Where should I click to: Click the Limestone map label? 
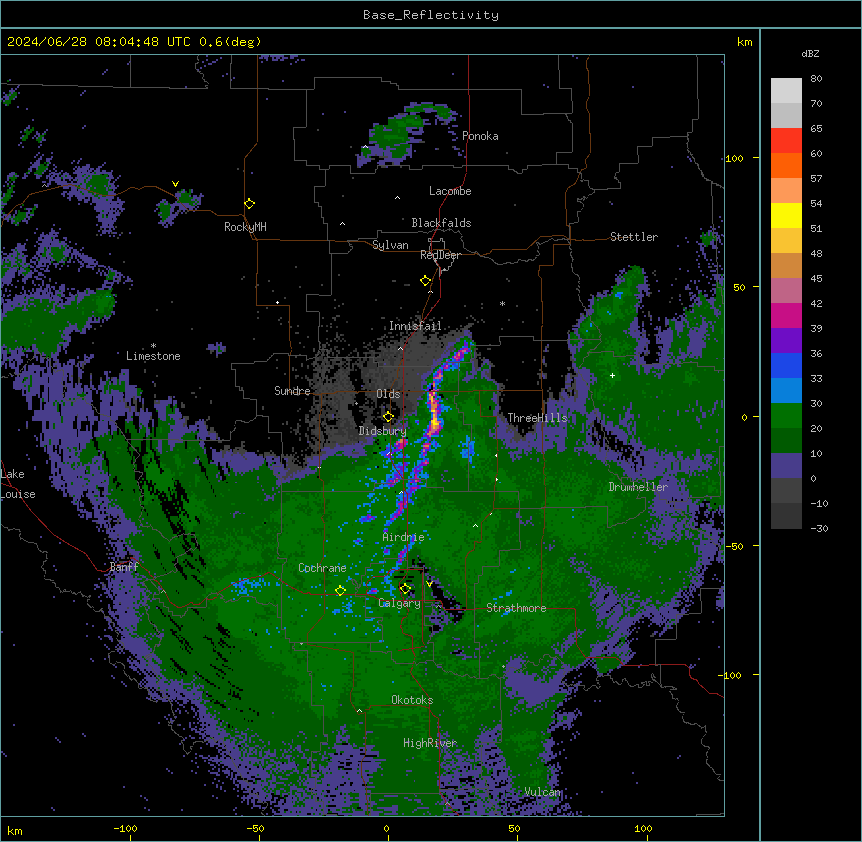coord(153,356)
